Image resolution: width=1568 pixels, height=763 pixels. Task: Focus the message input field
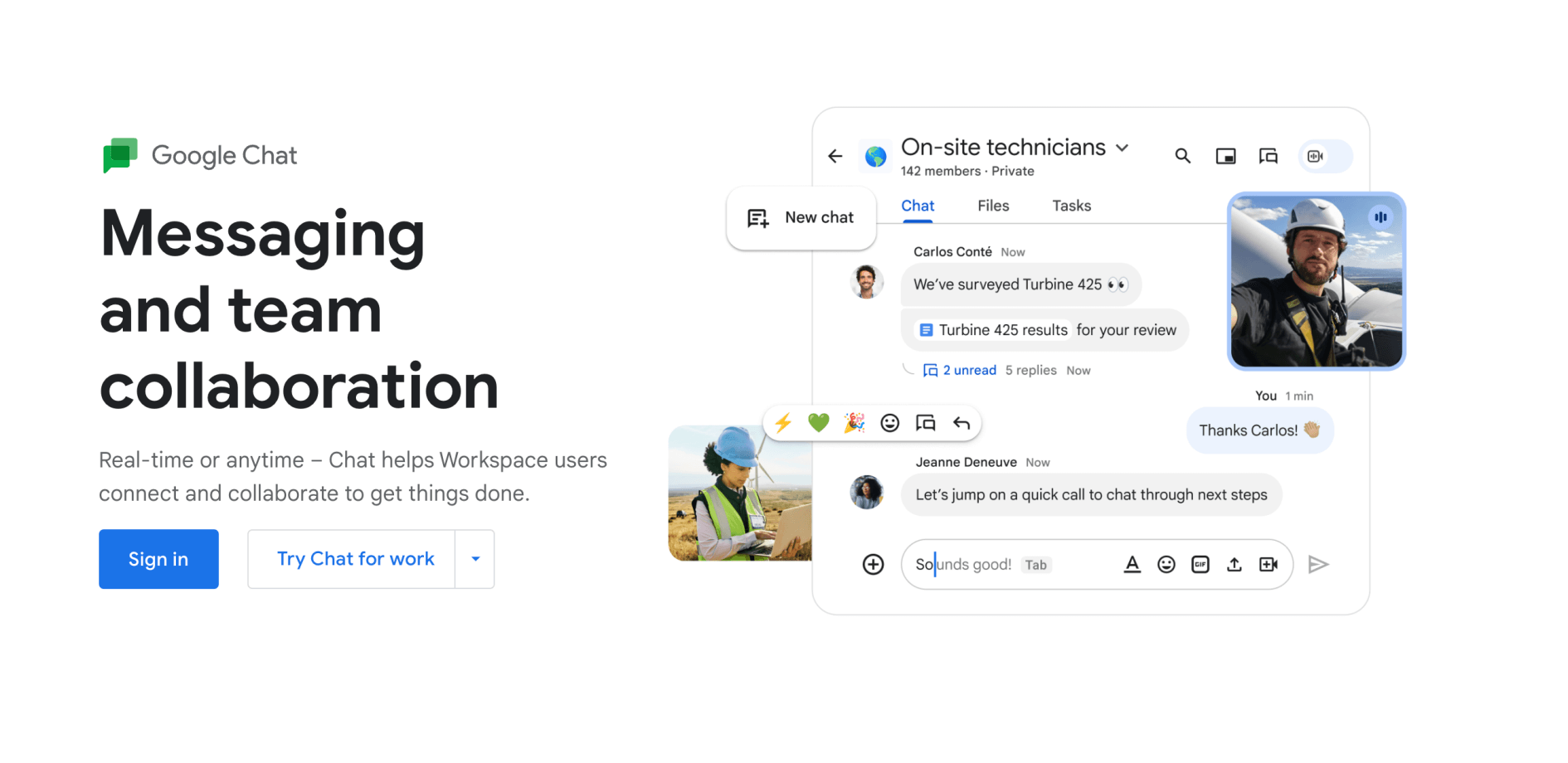(x=1097, y=565)
